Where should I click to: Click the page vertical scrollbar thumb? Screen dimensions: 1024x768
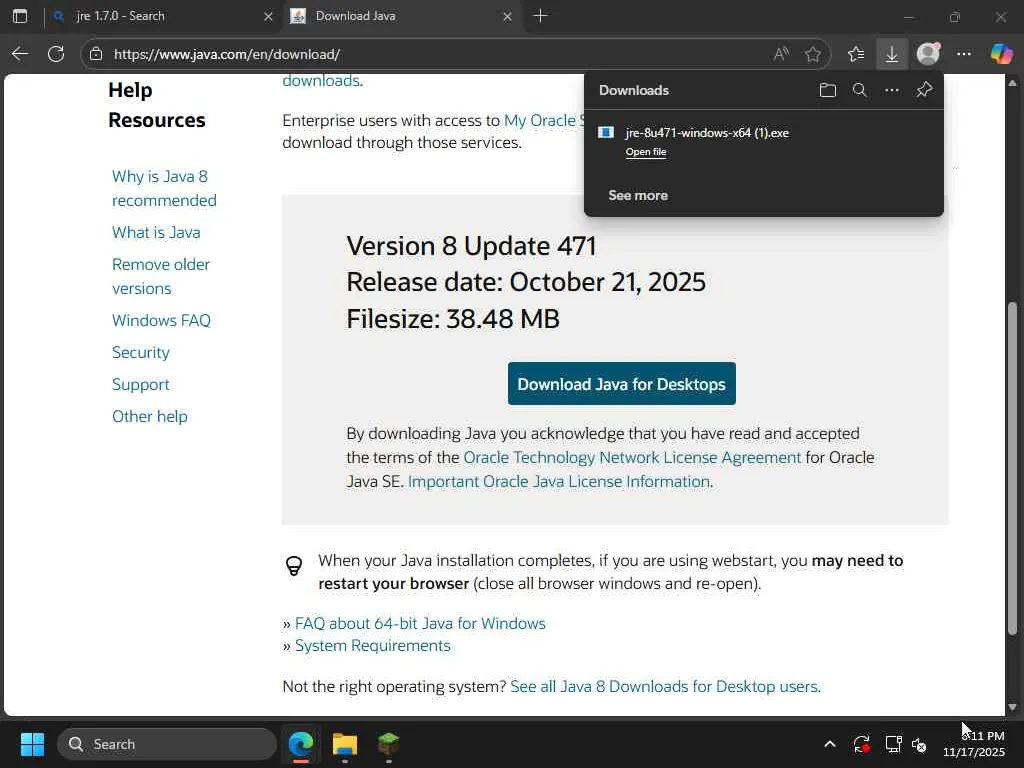pyautogui.click(x=1012, y=468)
